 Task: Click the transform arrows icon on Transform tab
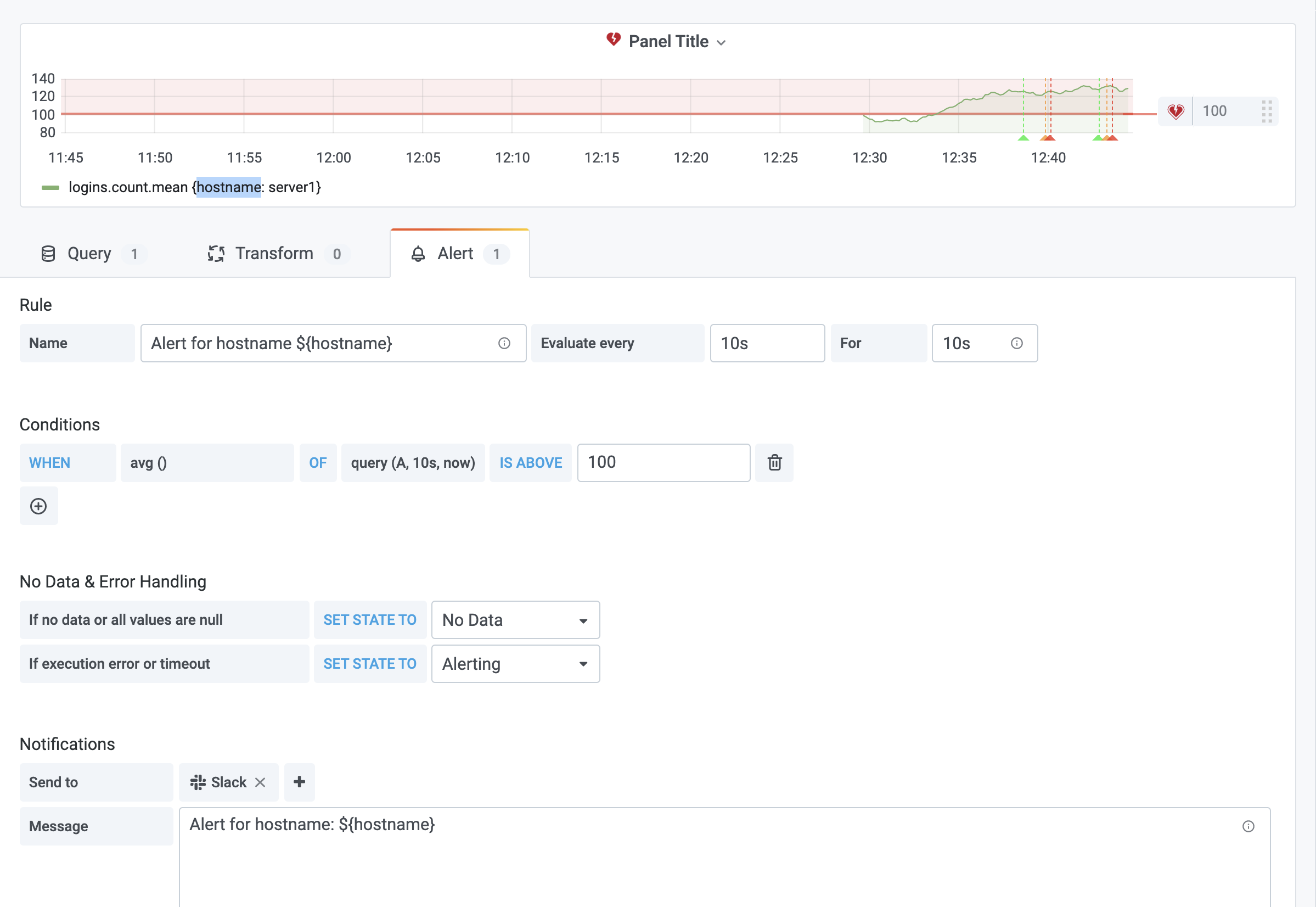click(216, 254)
